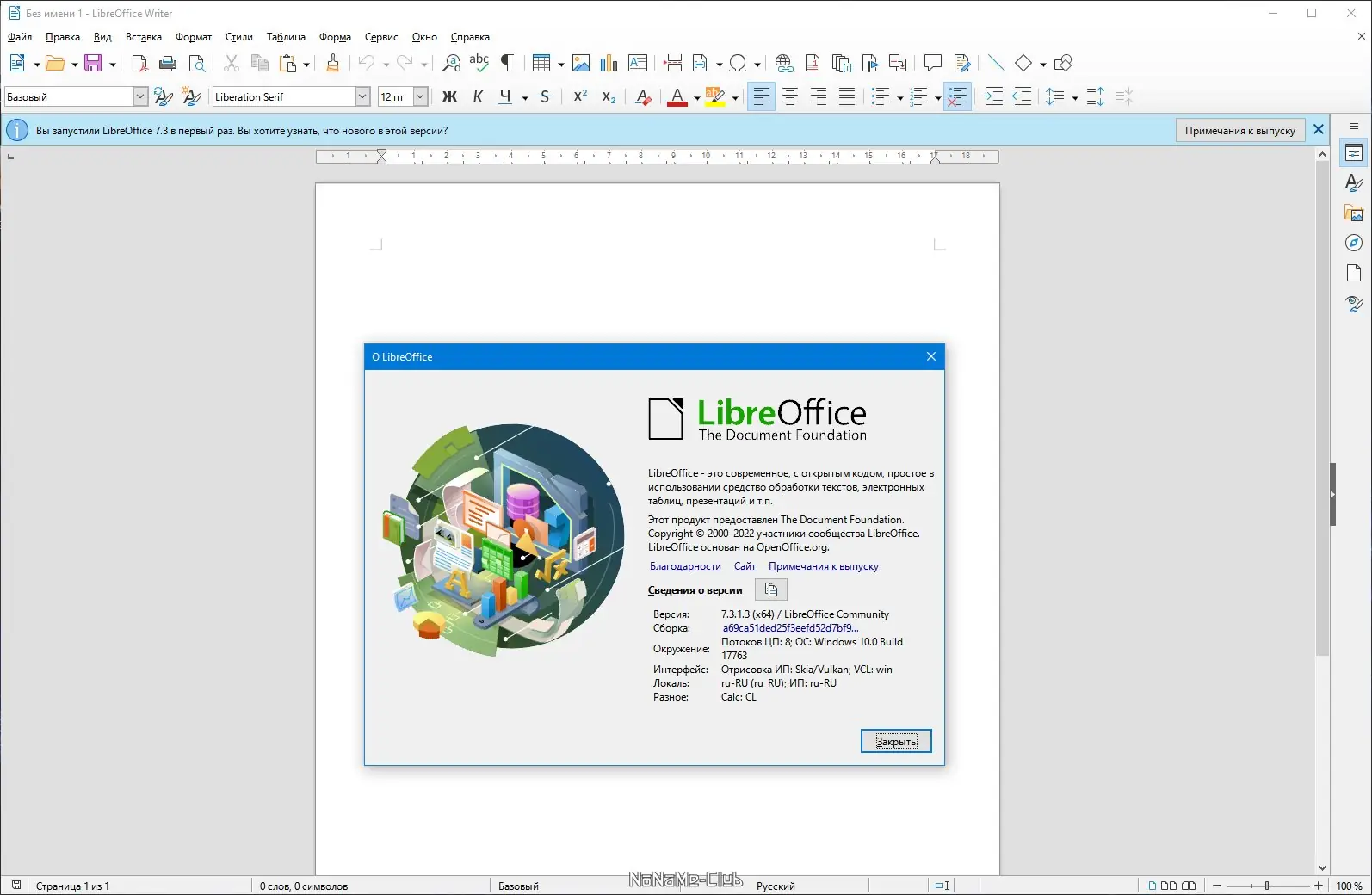
Task: Insert a chart
Action: 609,63
